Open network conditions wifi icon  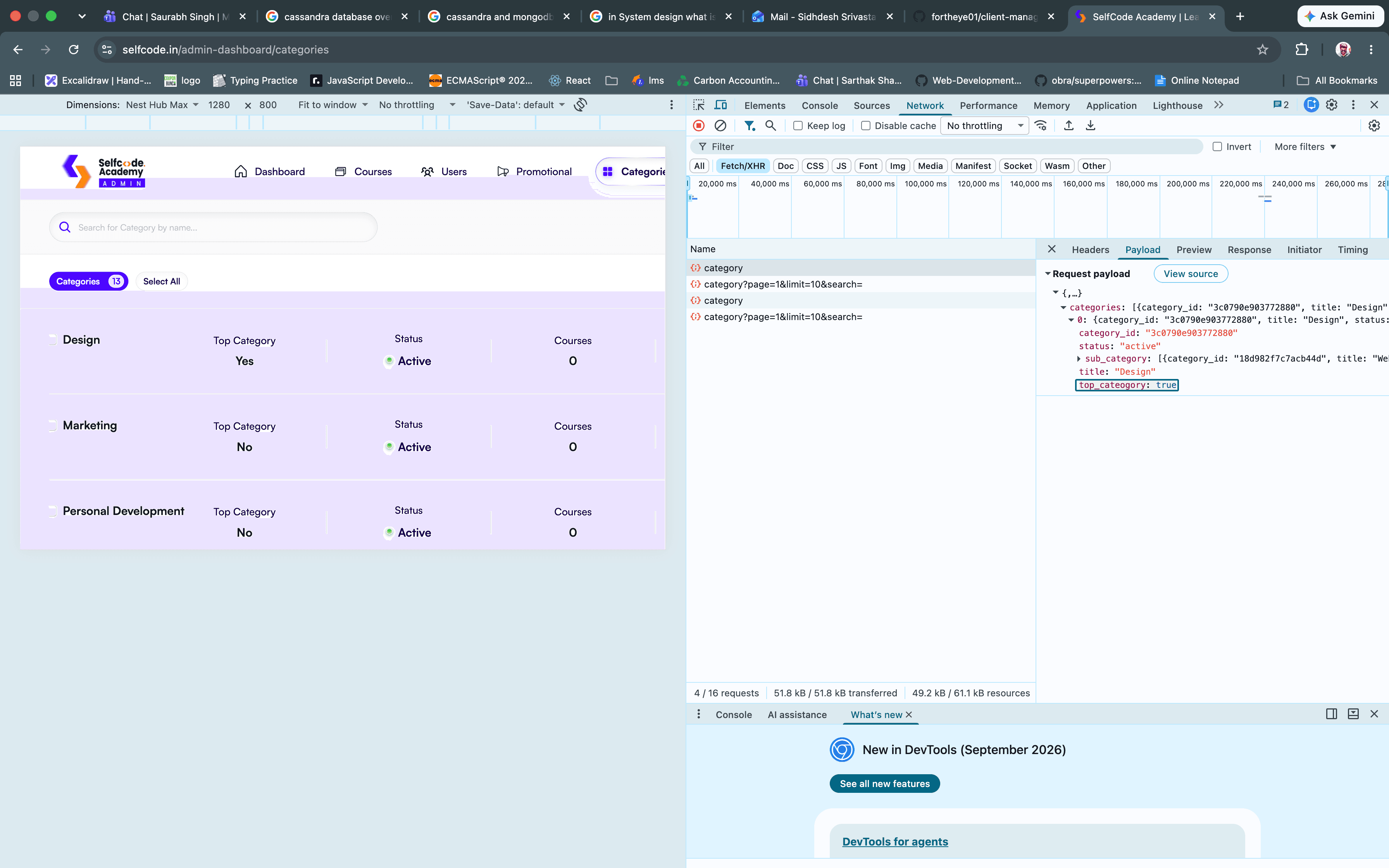tap(1041, 126)
